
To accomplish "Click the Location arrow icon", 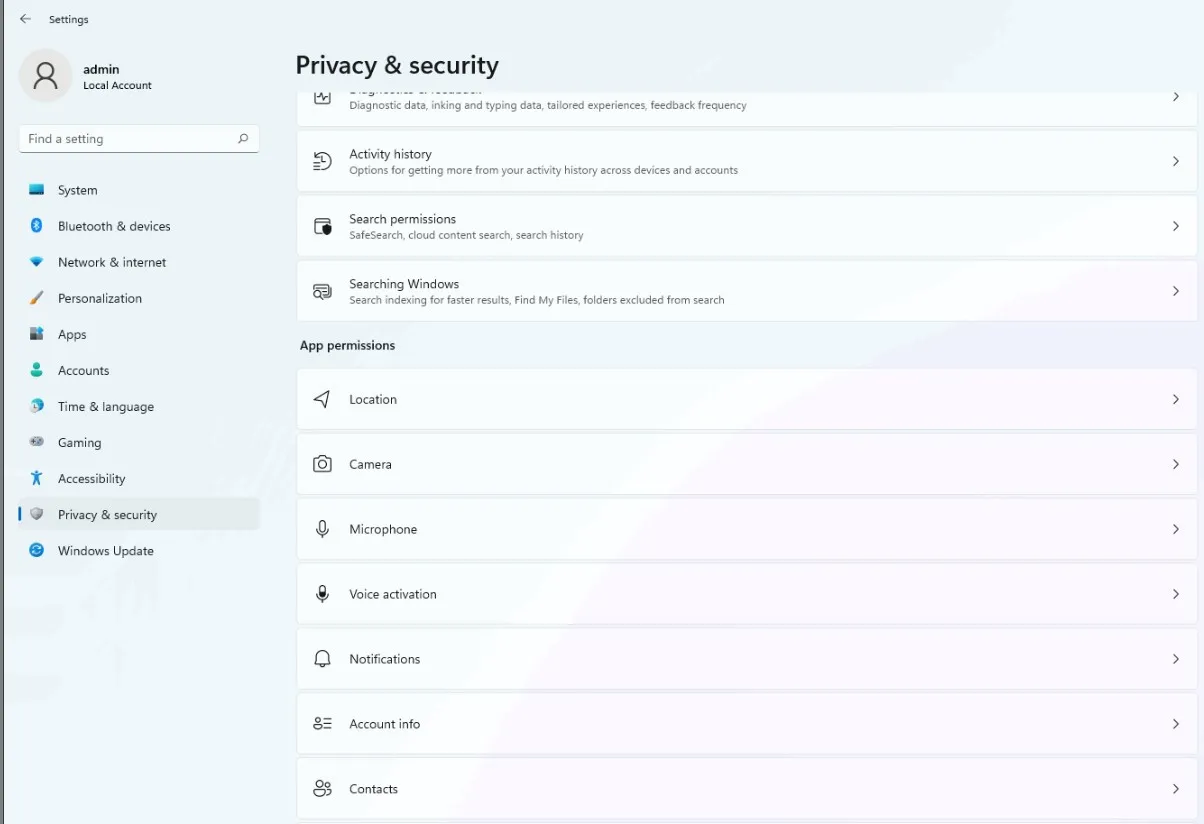I will click(x=322, y=399).
